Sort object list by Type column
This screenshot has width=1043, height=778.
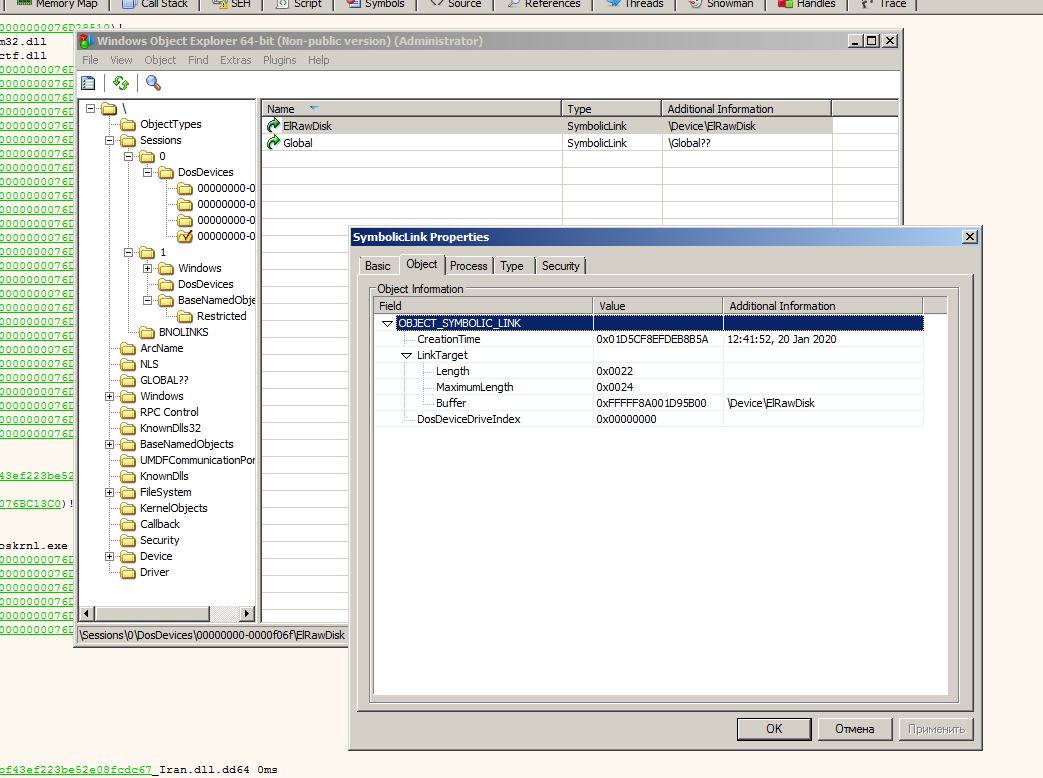pos(611,109)
